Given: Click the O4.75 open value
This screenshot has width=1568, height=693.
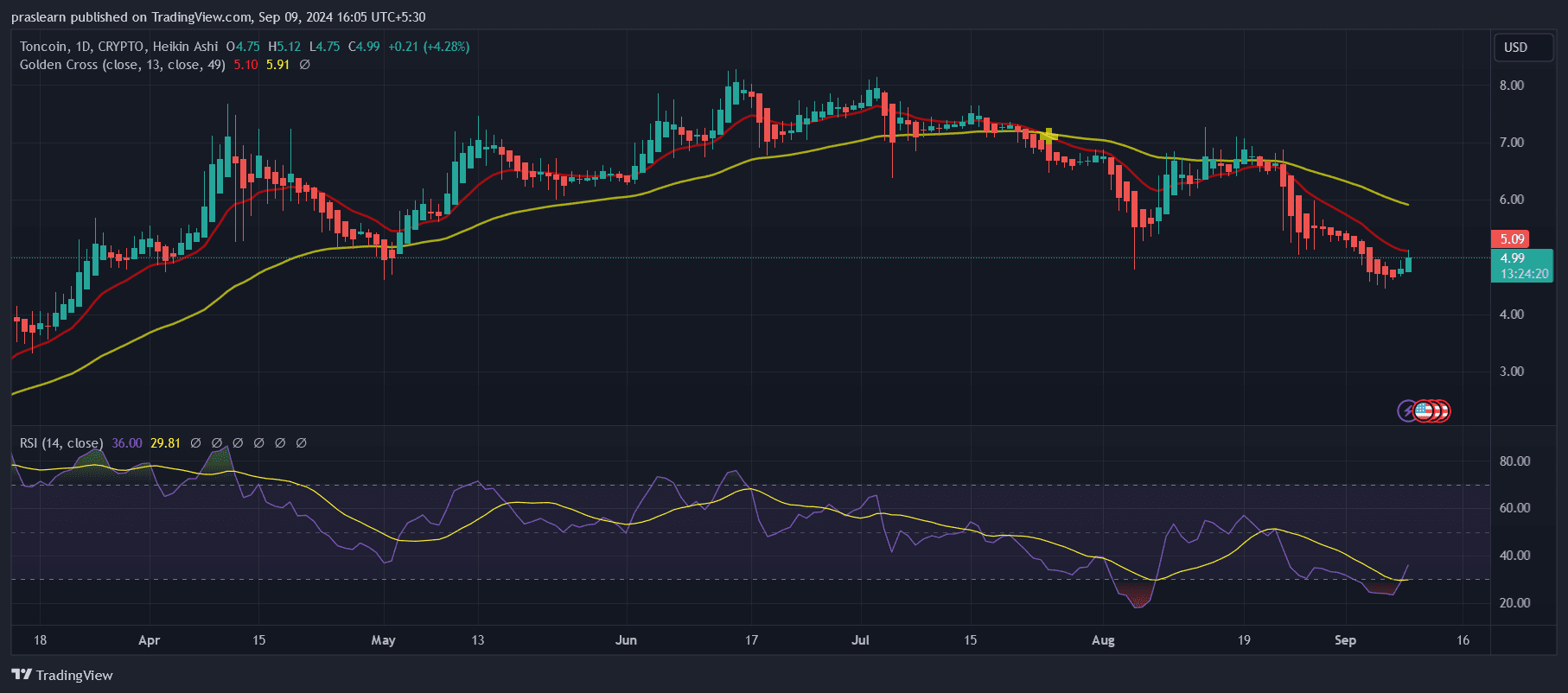Looking at the screenshot, I should [243, 47].
